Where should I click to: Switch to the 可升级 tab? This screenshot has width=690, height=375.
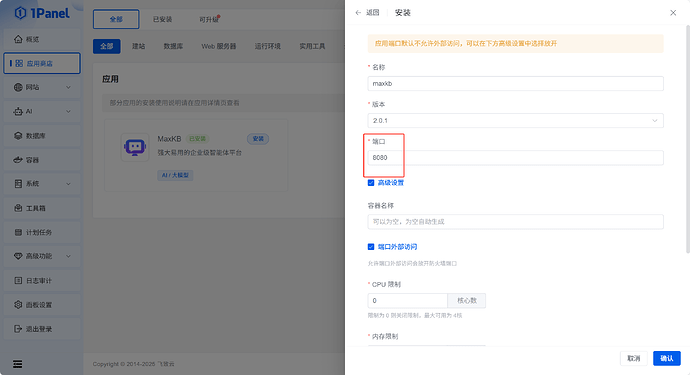[x=209, y=19]
